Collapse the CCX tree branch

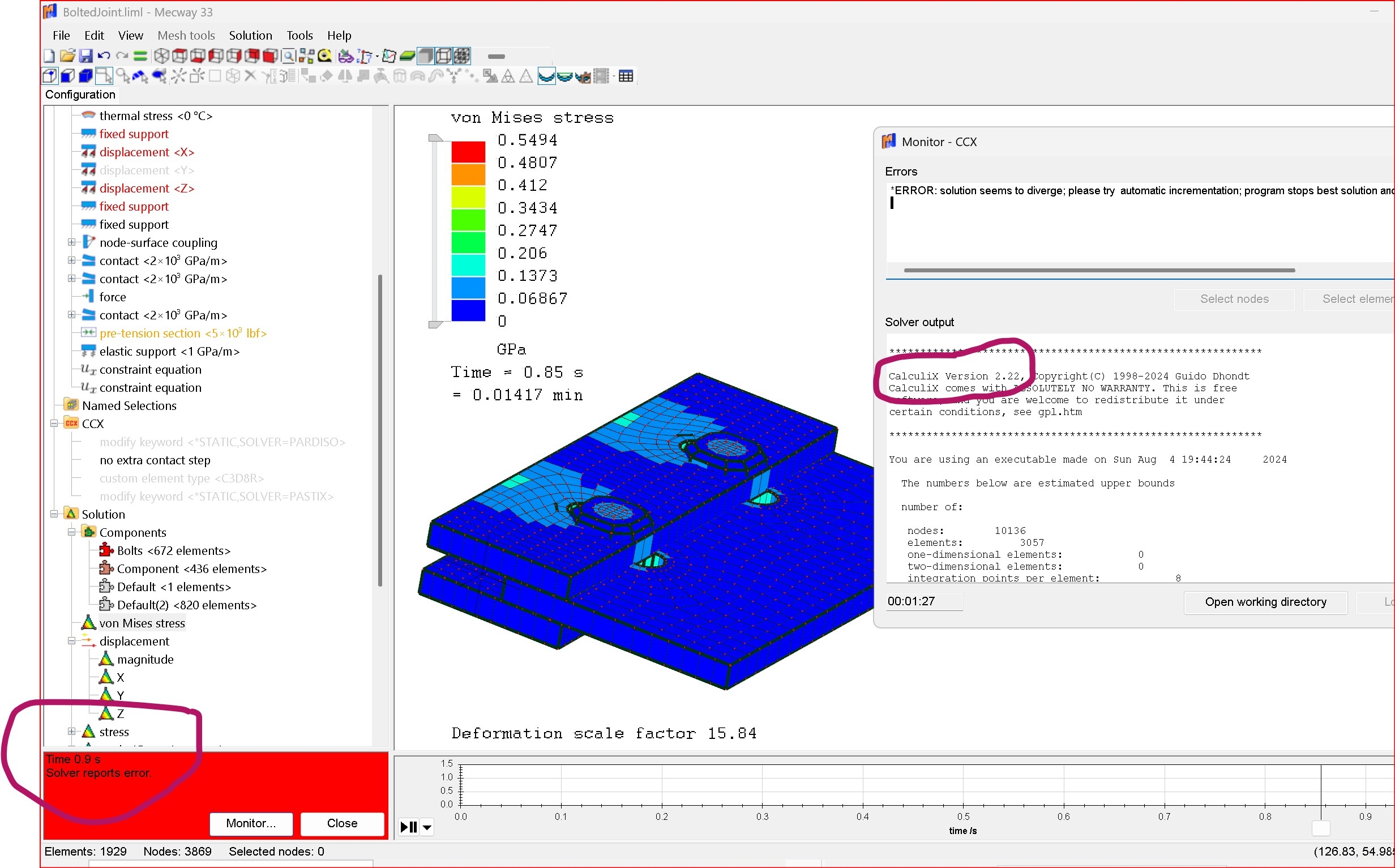(54, 424)
